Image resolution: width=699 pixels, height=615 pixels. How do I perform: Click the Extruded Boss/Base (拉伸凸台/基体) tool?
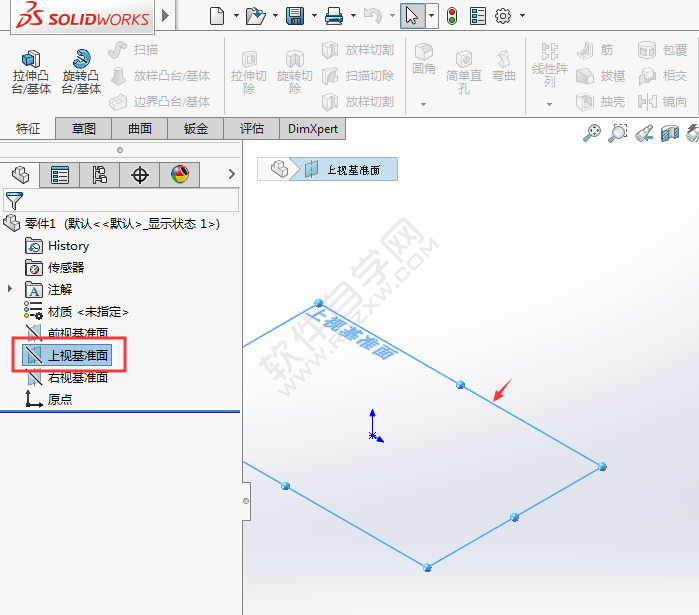[31, 72]
